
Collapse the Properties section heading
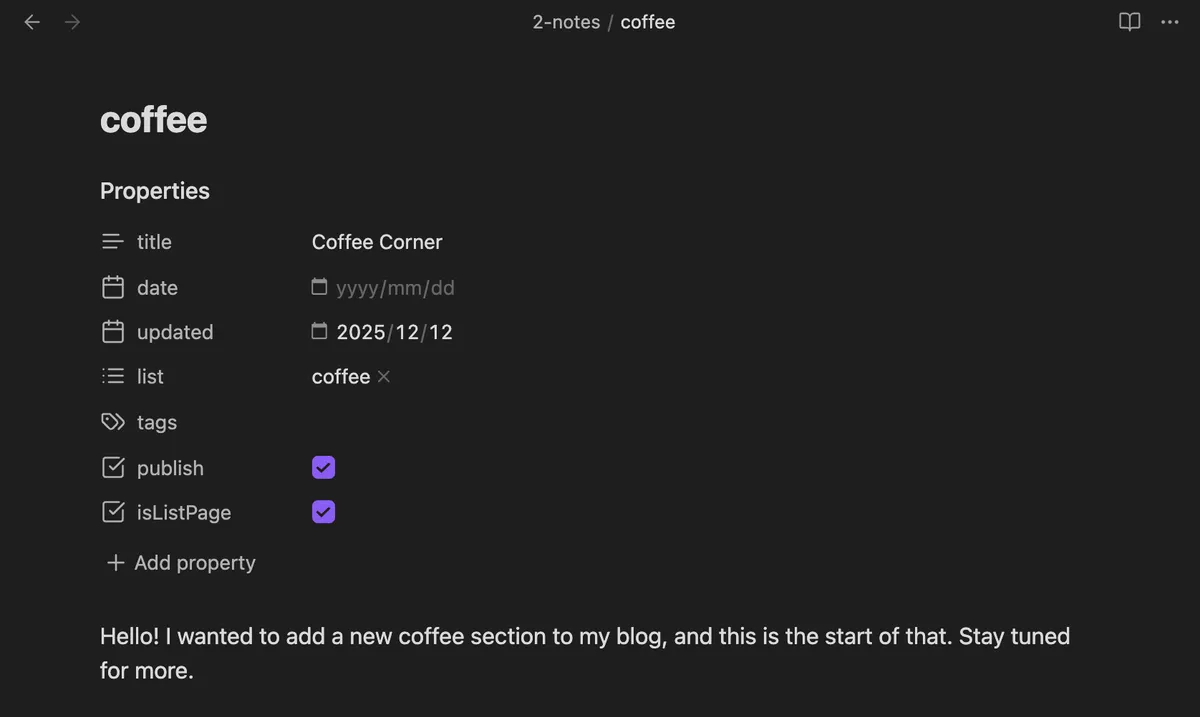pyautogui.click(x=155, y=191)
